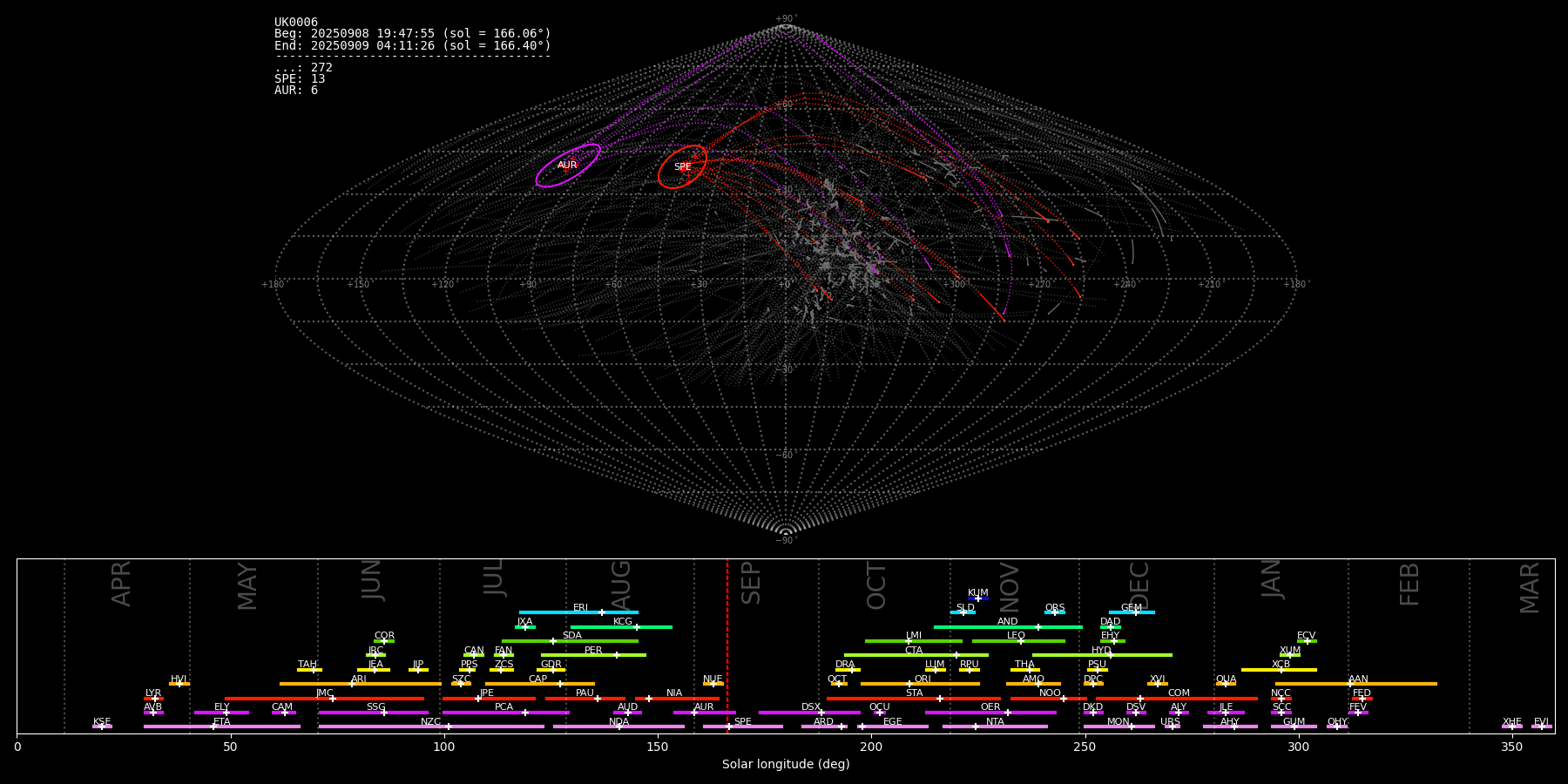Select the SPE shower bar in timeline
Viewport: 1568px width, 784px height.
point(743,727)
